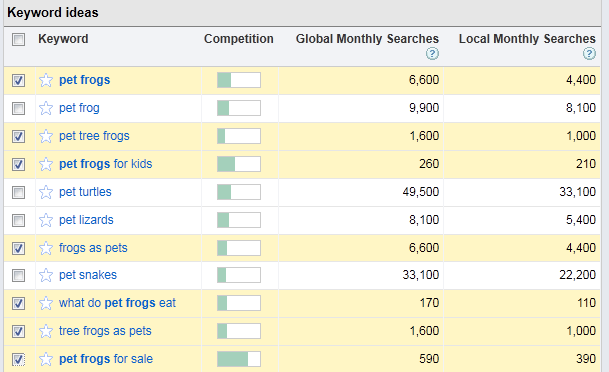Open help icon for Global Monthly Searches

pos(432,54)
